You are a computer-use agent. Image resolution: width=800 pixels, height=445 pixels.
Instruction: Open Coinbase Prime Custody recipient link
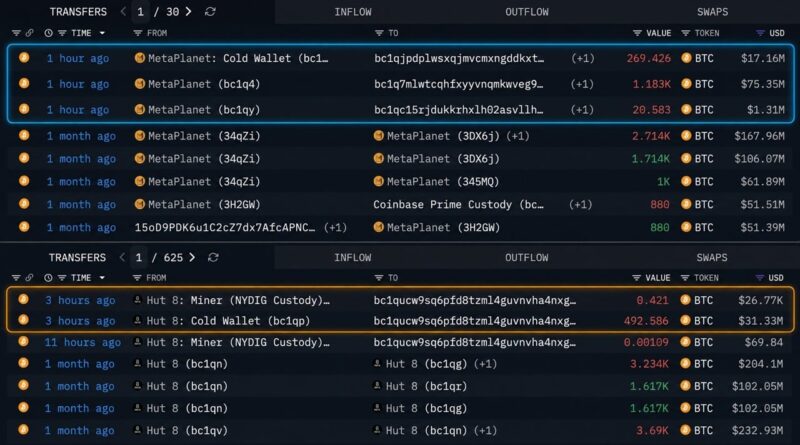tap(458, 205)
